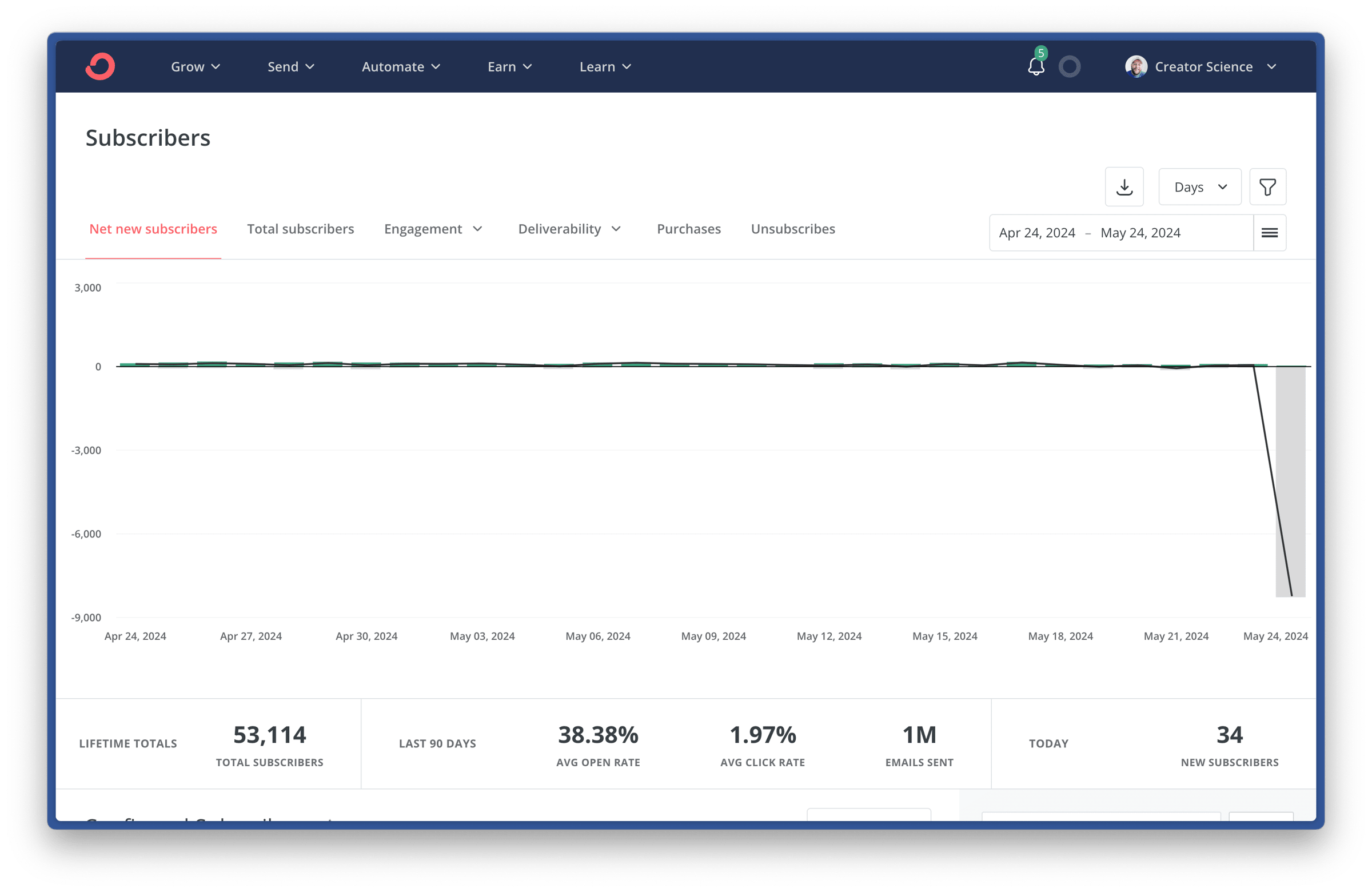Expand the Deliverability tab dropdown

click(569, 229)
